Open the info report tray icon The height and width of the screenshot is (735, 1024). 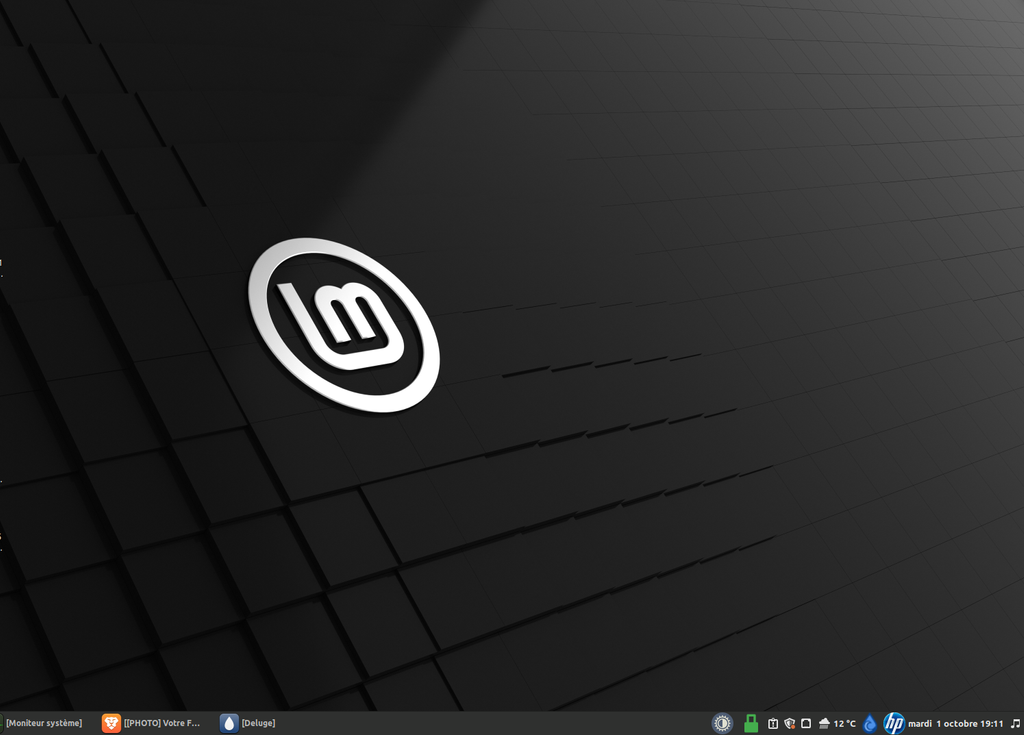773,723
